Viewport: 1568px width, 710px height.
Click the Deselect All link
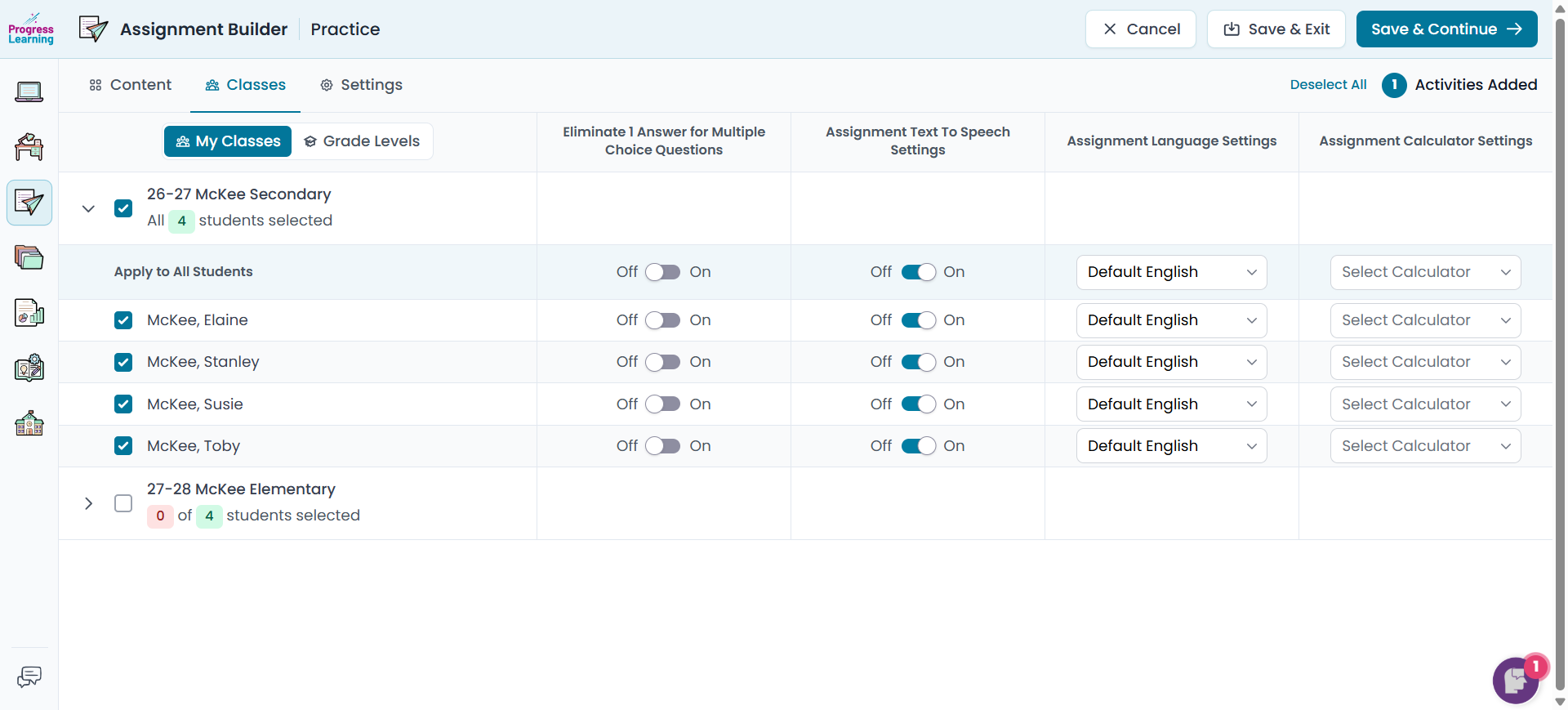1328,85
